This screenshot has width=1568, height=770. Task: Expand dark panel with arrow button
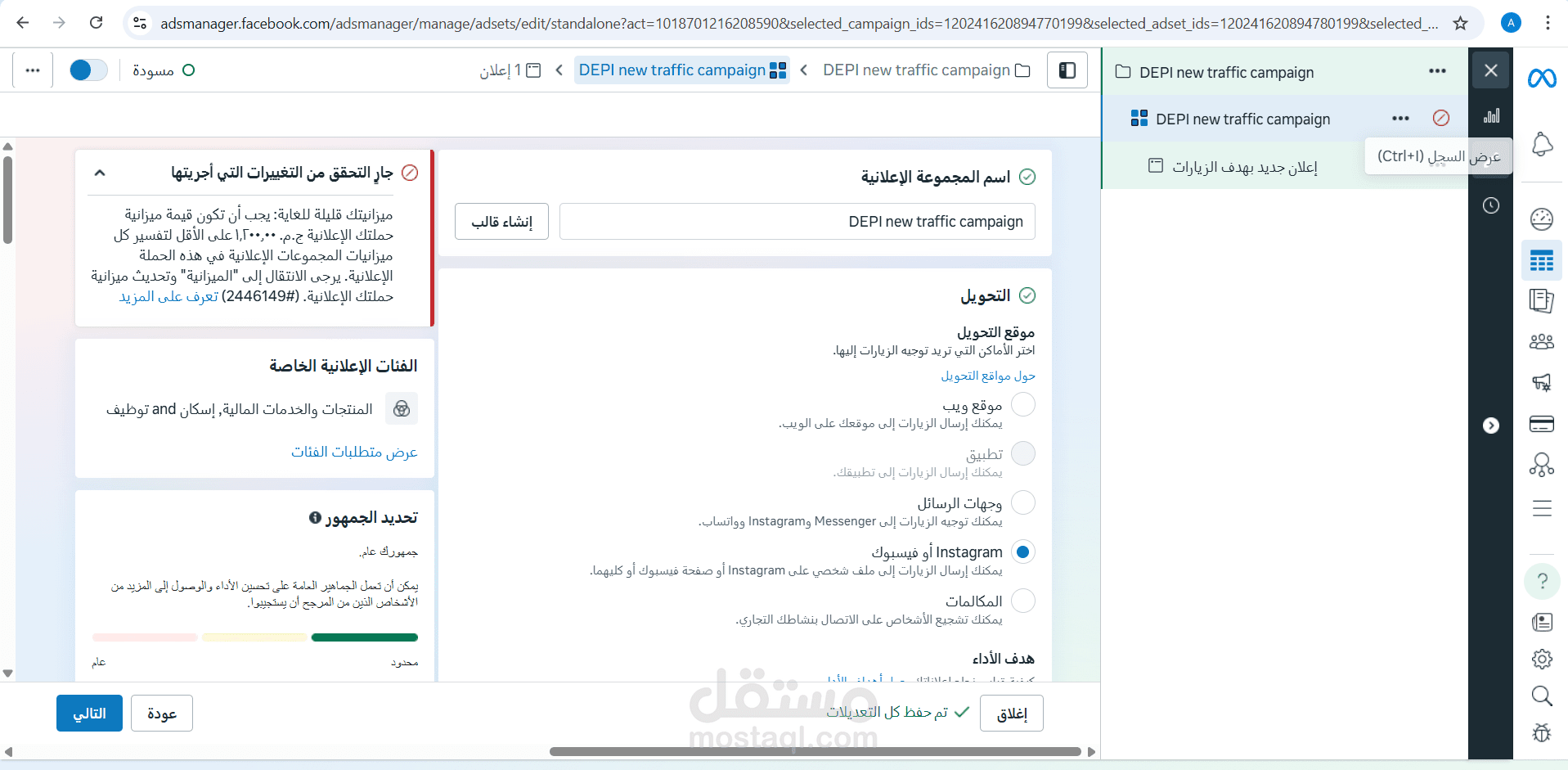tap(1491, 426)
